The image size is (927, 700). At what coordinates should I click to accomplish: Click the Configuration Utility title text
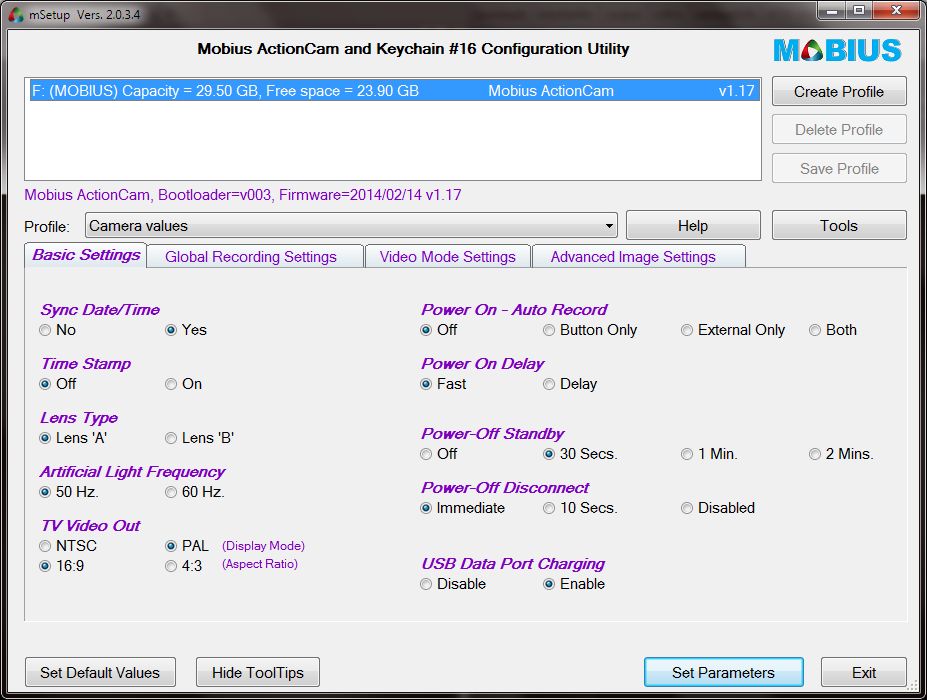coord(413,49)
